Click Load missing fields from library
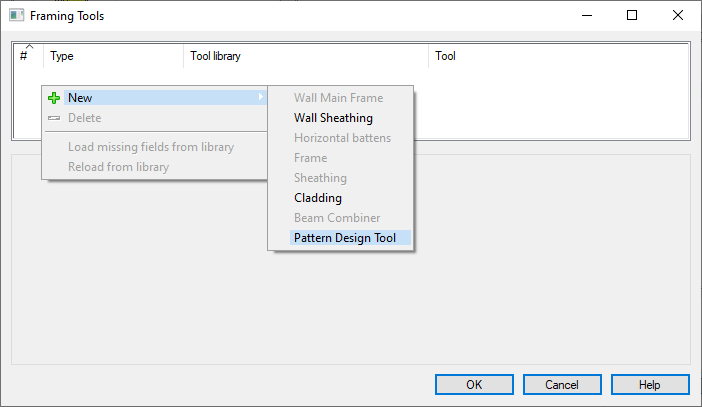 click(x=150, y=147)
